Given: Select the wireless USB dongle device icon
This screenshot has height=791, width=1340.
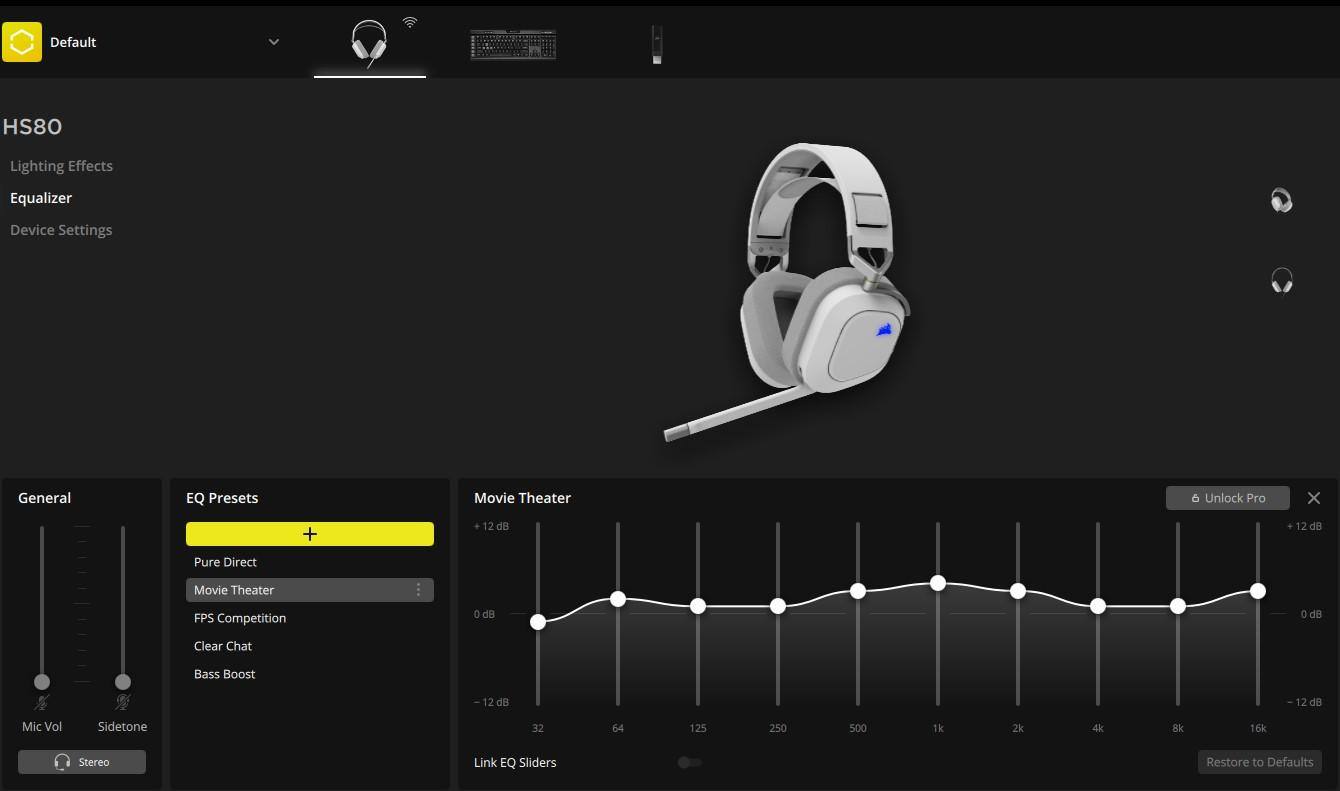Looking at the screenshot, I should point(656,44).
